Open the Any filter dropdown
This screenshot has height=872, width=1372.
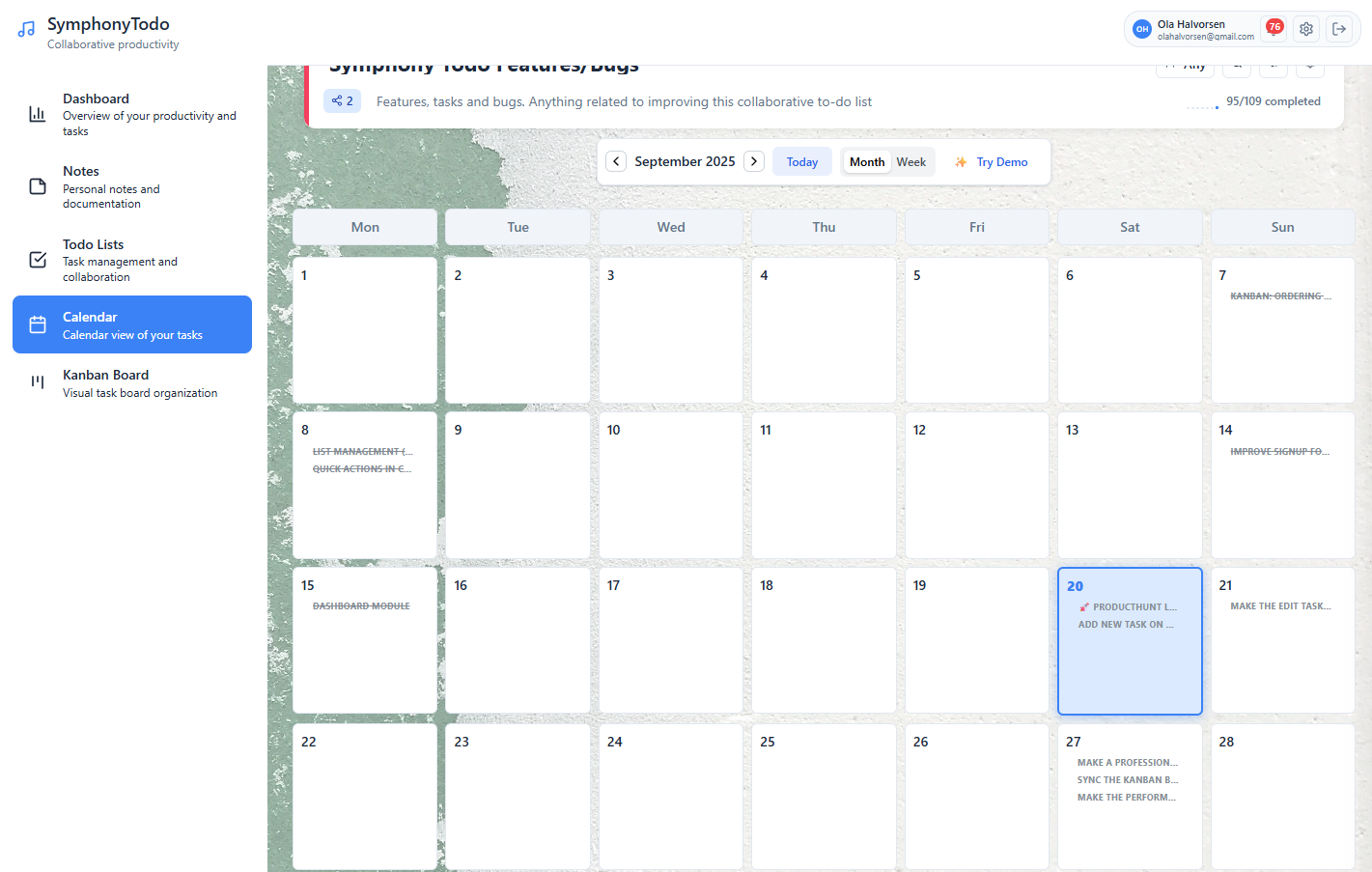1185,65
